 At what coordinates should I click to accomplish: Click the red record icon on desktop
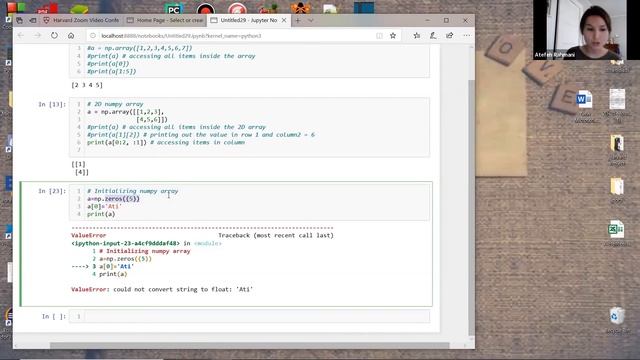205,8
